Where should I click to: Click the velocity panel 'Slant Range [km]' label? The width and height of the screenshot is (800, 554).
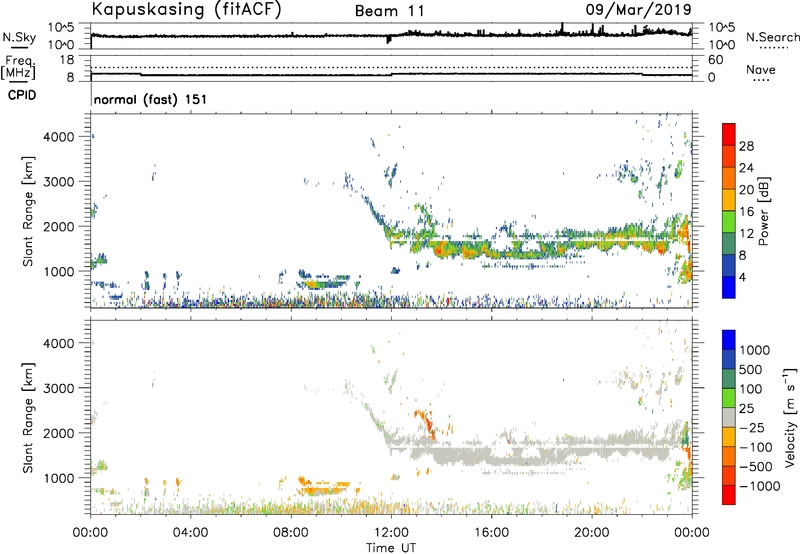(x=28, y=417)
